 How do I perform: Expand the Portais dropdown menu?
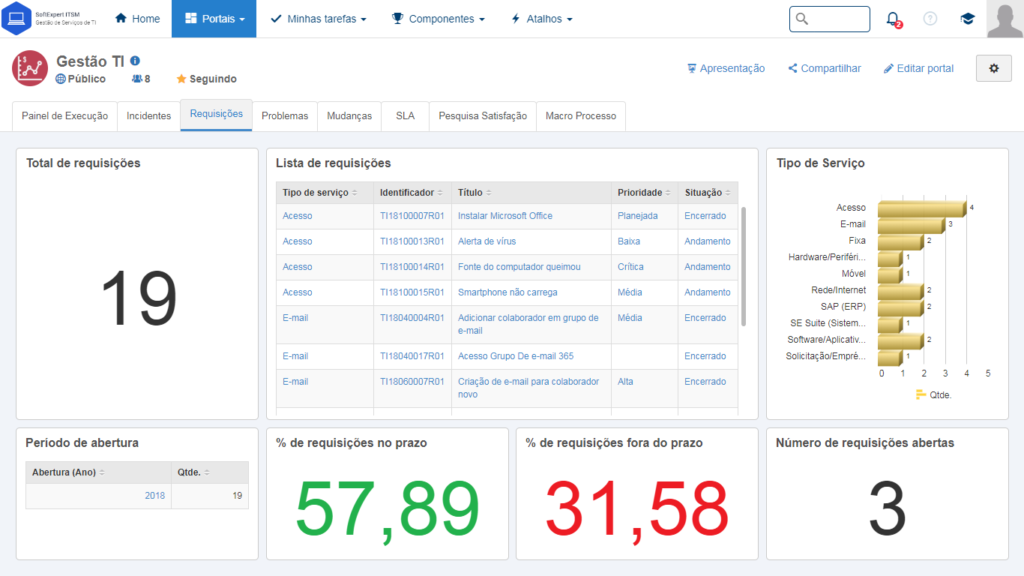tap(213, 19)
